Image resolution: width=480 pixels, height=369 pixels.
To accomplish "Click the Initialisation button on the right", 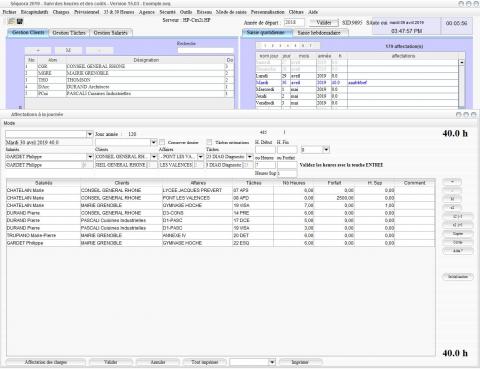I will click(x=458, y=277).
